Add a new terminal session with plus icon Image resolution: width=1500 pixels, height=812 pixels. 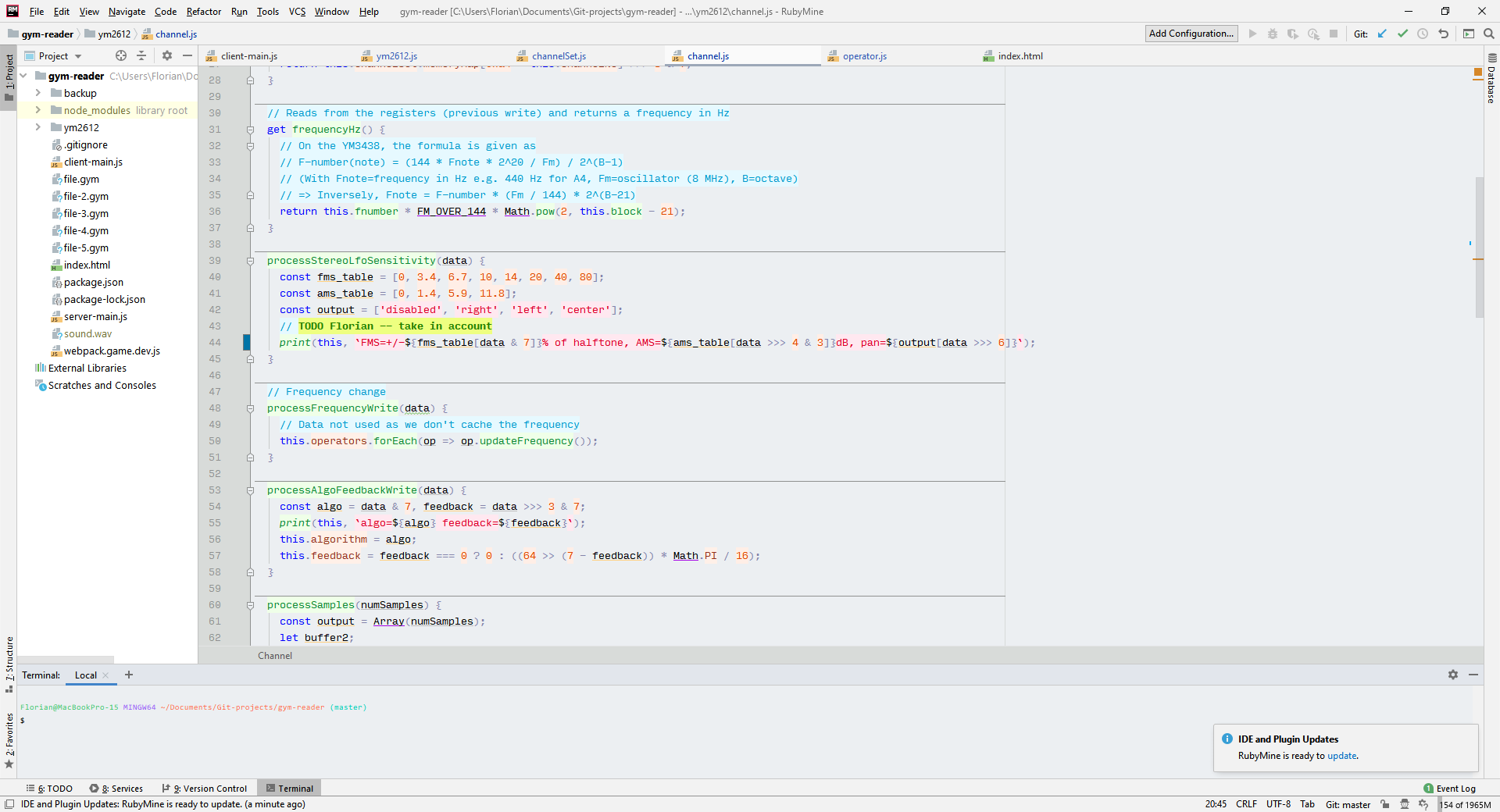click(x=129, y=675)
